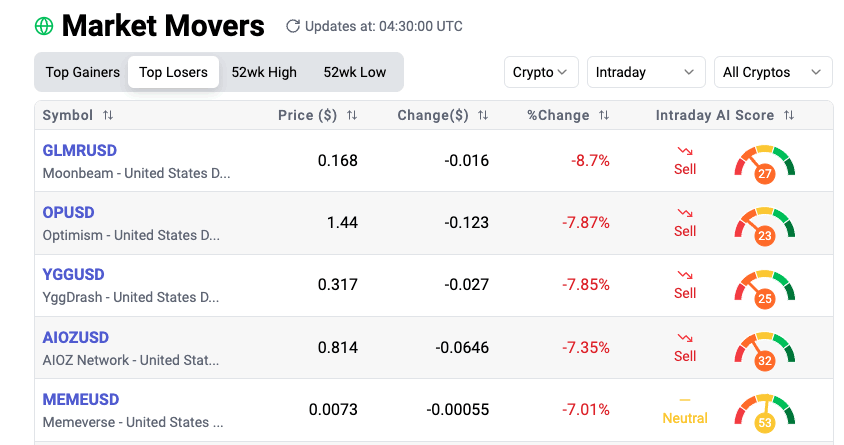Viewport: 844px width, 445px height.
Task: Sort table by Symbol column arrows
Action: tap(108, 116)
